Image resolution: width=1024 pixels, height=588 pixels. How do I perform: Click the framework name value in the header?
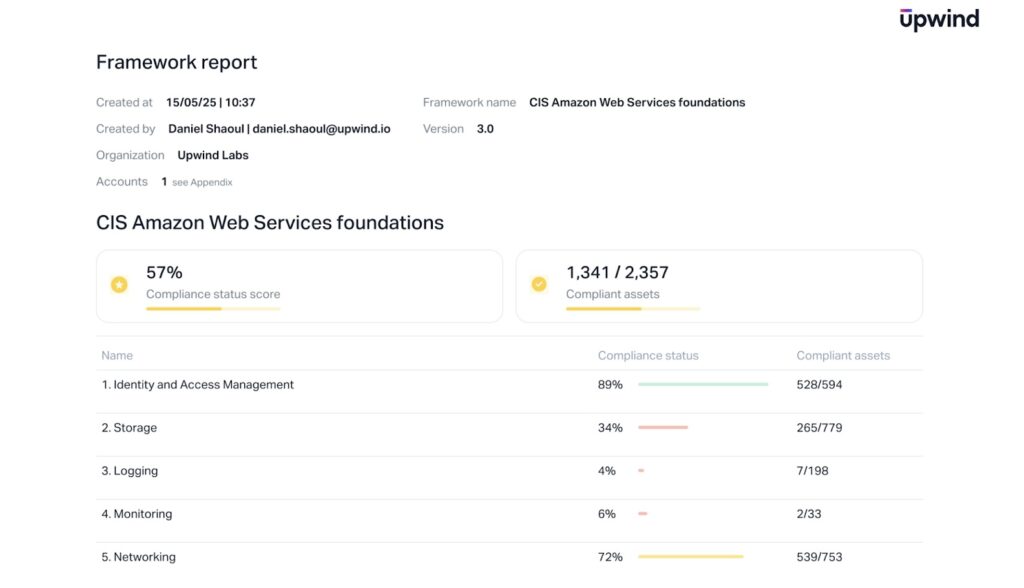coord(637,103)
